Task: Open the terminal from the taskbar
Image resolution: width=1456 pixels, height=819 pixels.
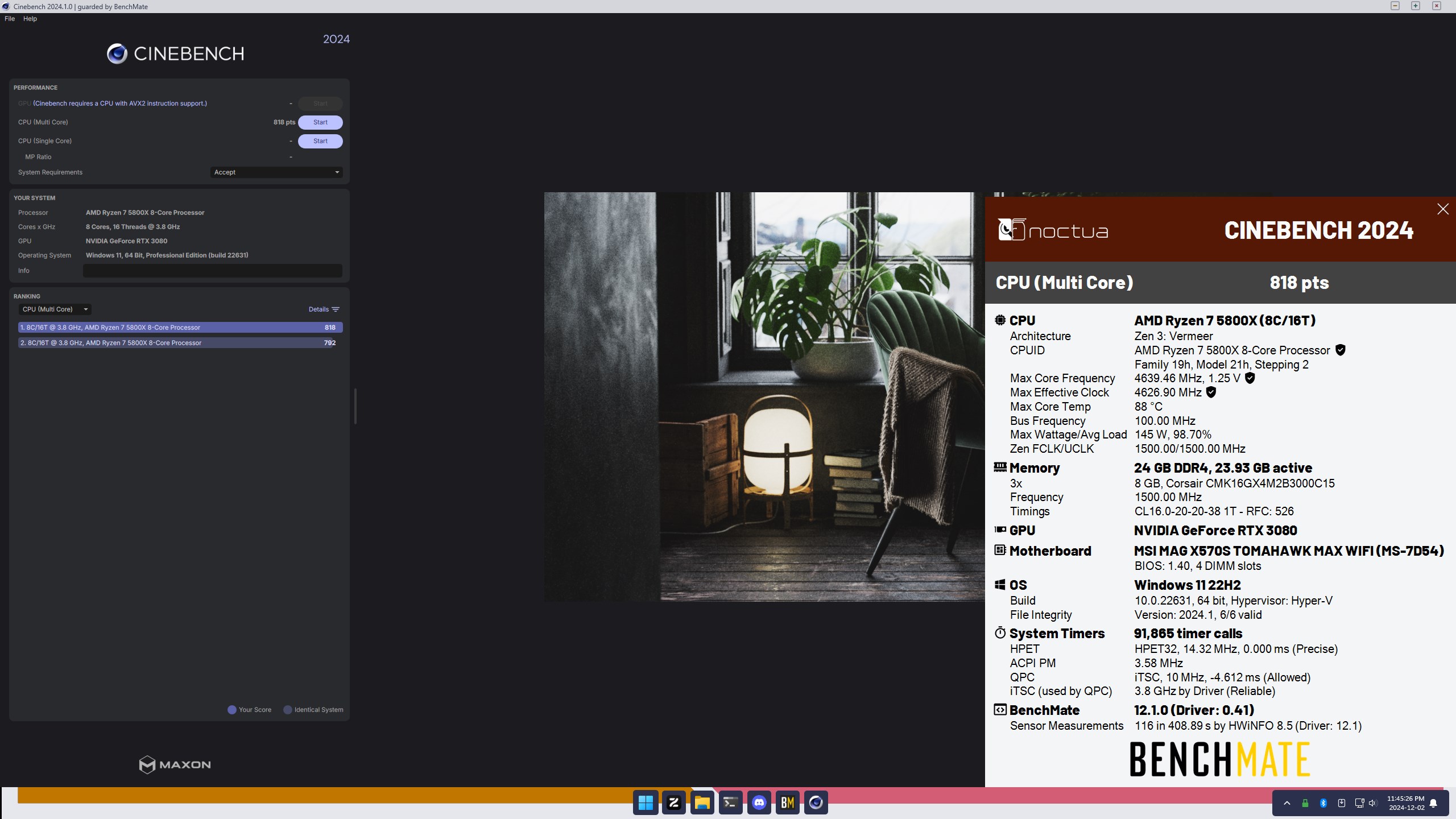Action: [x=731, y=803]
